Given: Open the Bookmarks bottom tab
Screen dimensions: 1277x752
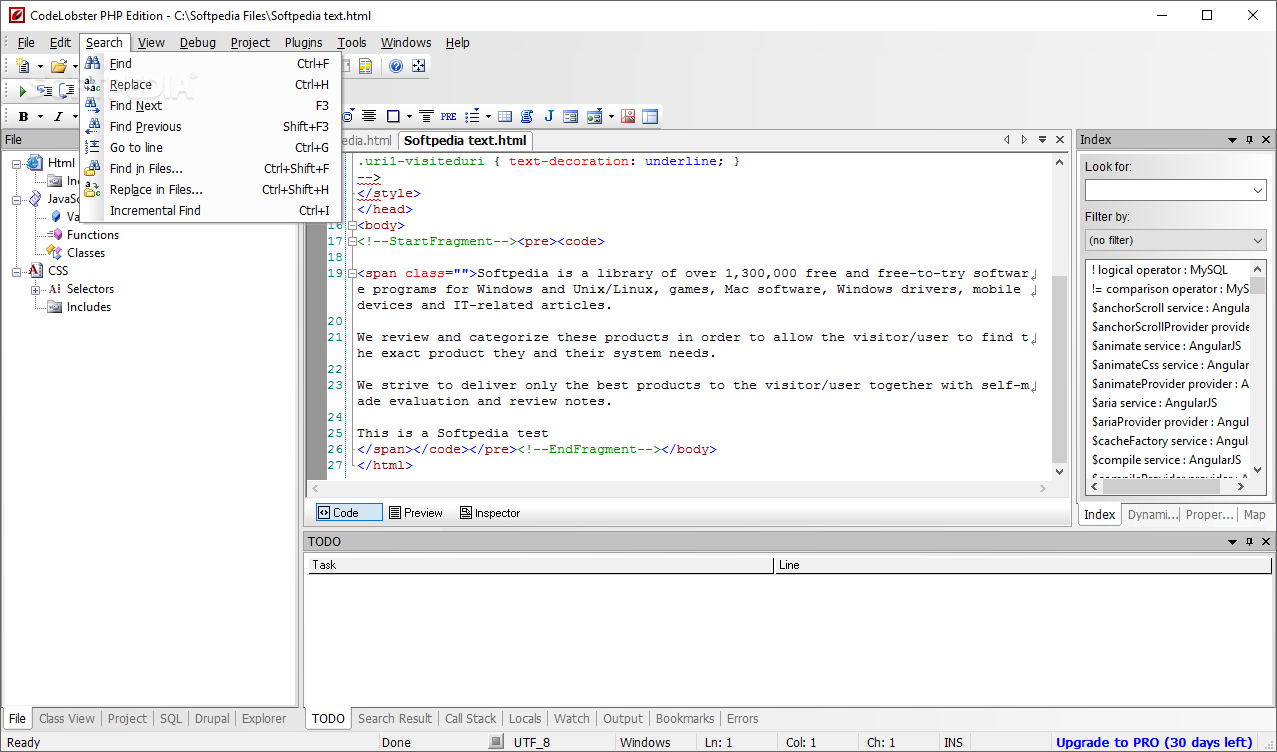Looking at the screenshot, I should pyautogui.click(x=685, y=718).
